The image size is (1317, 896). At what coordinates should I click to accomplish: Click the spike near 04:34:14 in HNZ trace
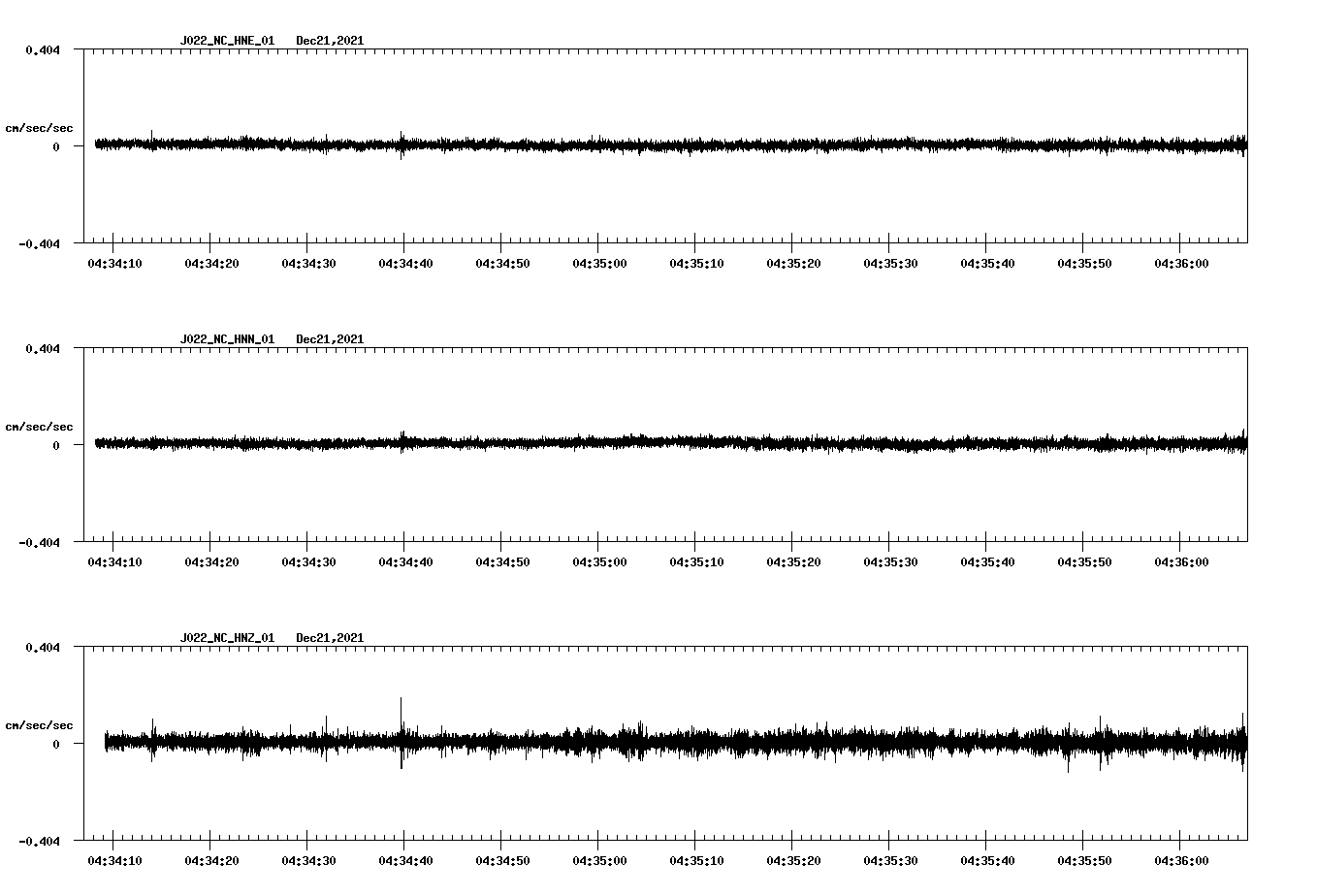pyautogui.click(x=152, y=740)
